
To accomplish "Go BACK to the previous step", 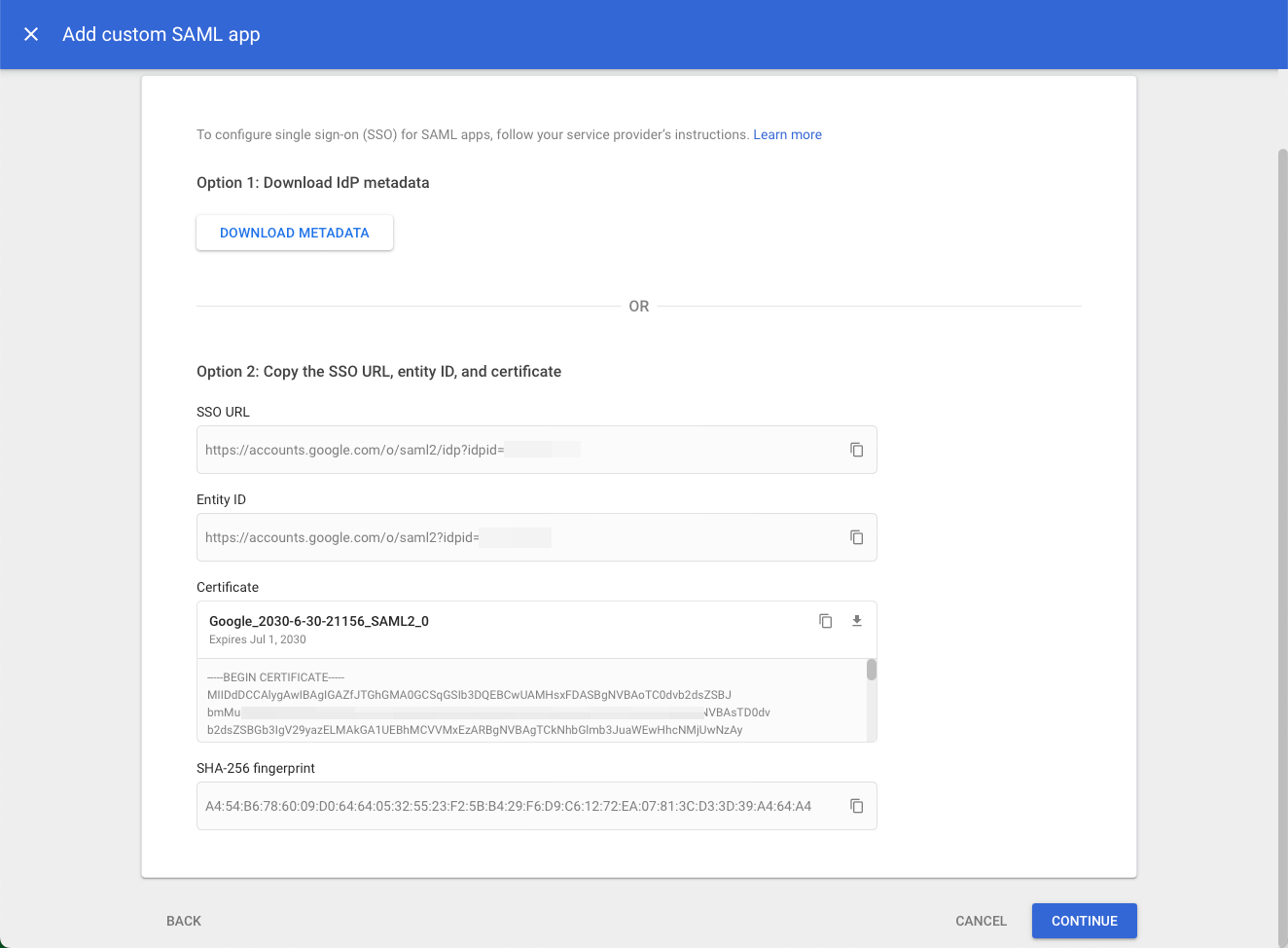I will [x=183, y=921].
